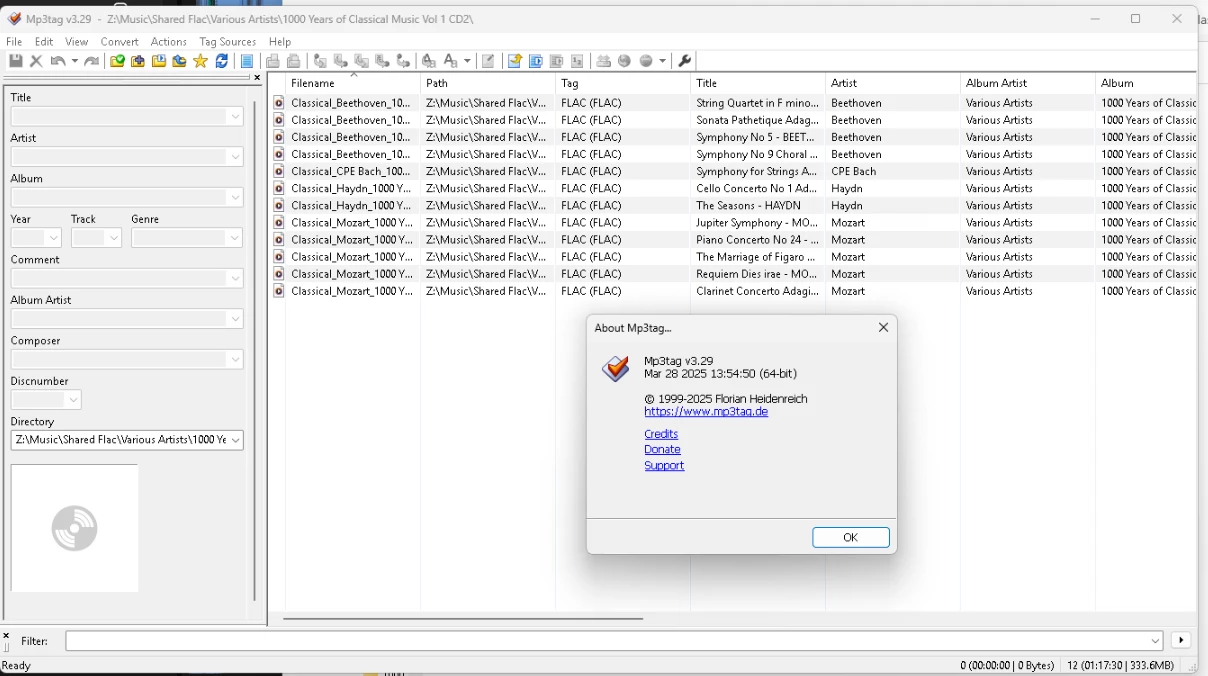Click the Export icon with yellow arrow
This screenshot has height=676, width=1208.
click(514, 61)
